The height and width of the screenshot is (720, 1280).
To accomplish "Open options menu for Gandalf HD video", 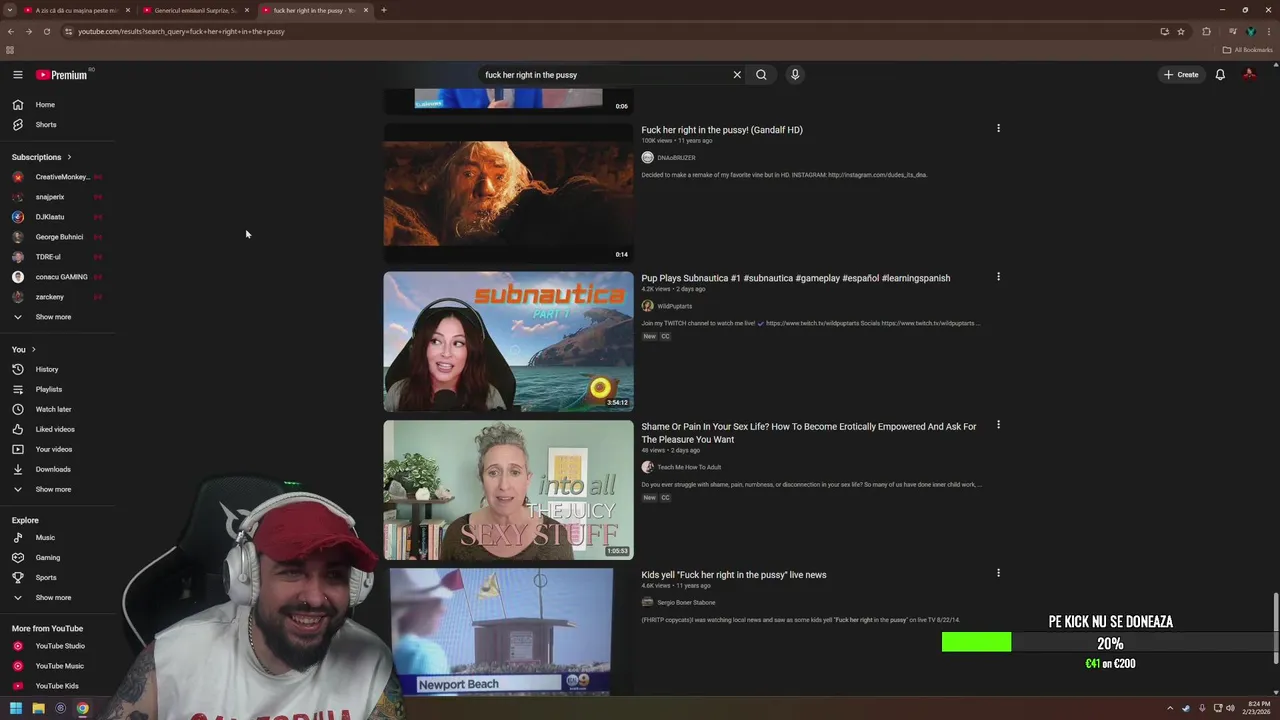I will [998, 128].
